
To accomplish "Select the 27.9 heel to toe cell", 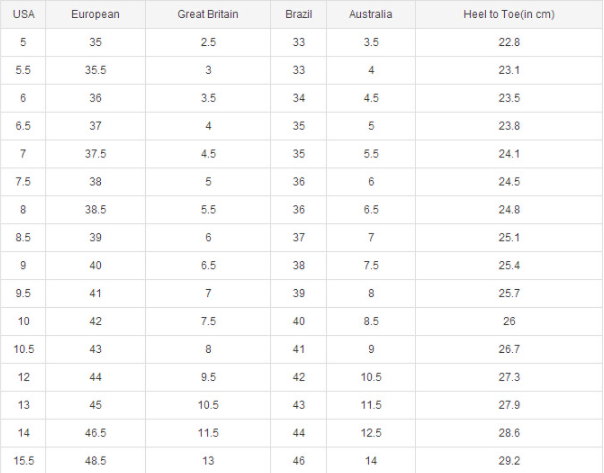I will pyautogui.click(x=509, y=404).
